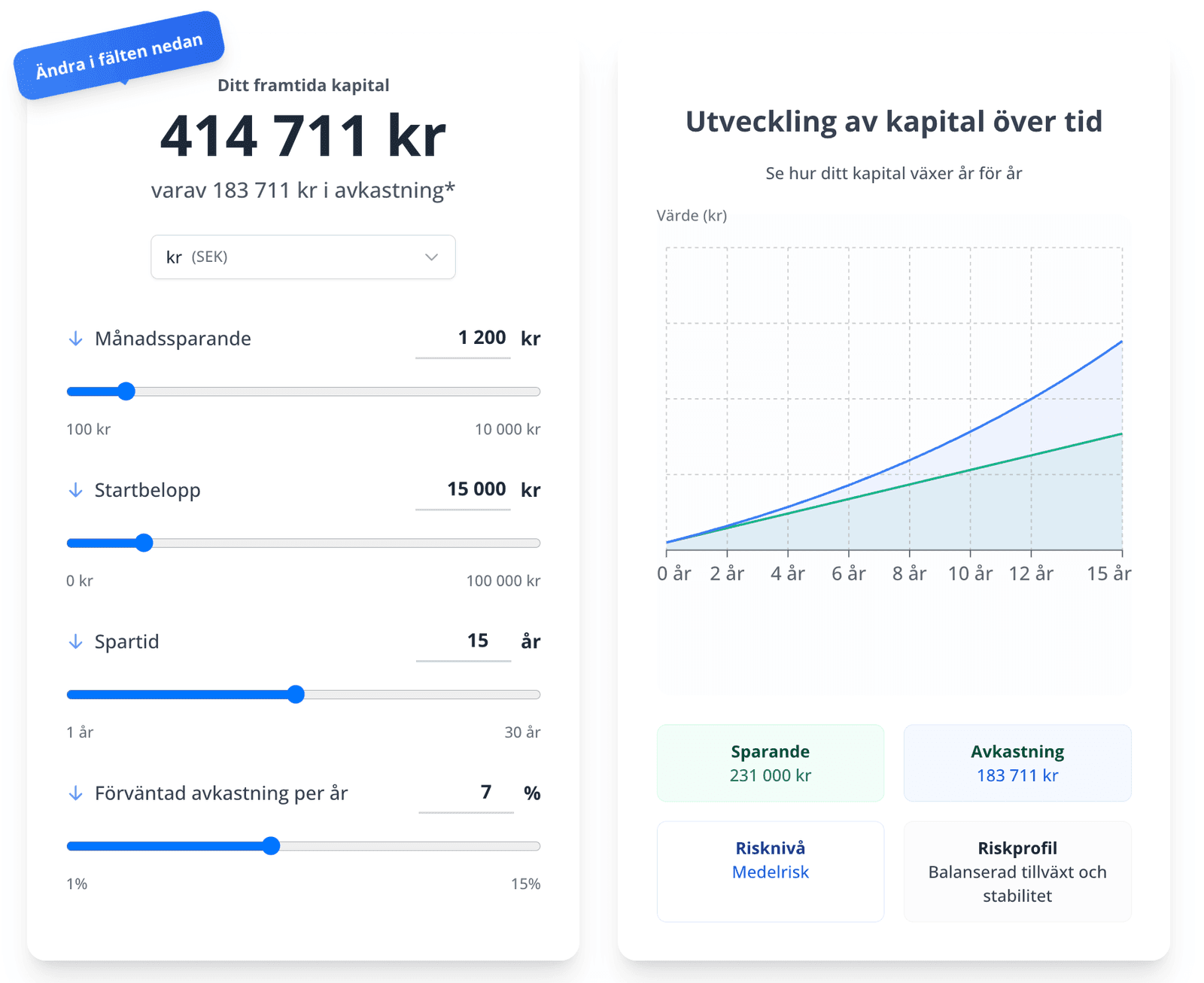
Task: Click arrow icon next to Förväntad avkastning
Action: [x=75, y=793]
